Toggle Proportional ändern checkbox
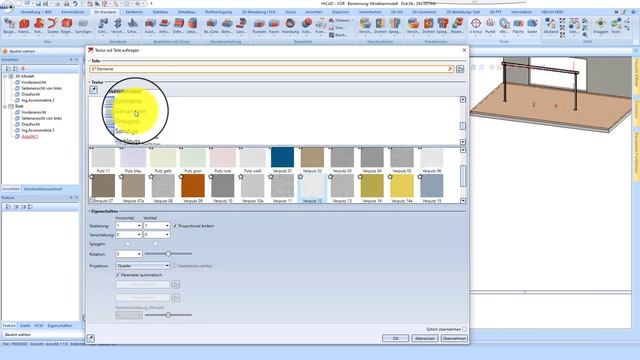Screen dimensions: 640x360 point(175,226)
